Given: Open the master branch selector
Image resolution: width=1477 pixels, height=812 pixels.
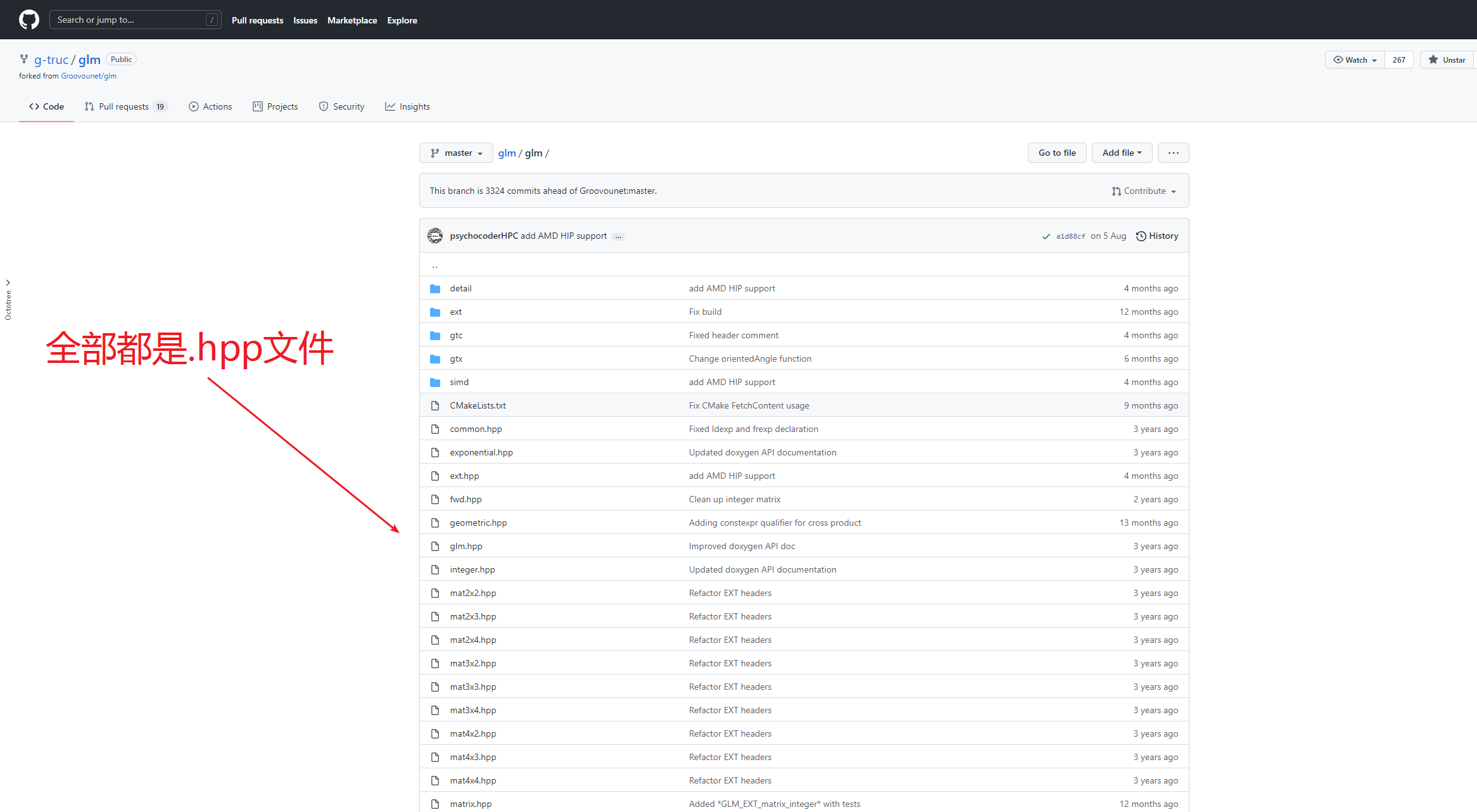Looking at the screenshot, I should [x=456, y=153].
